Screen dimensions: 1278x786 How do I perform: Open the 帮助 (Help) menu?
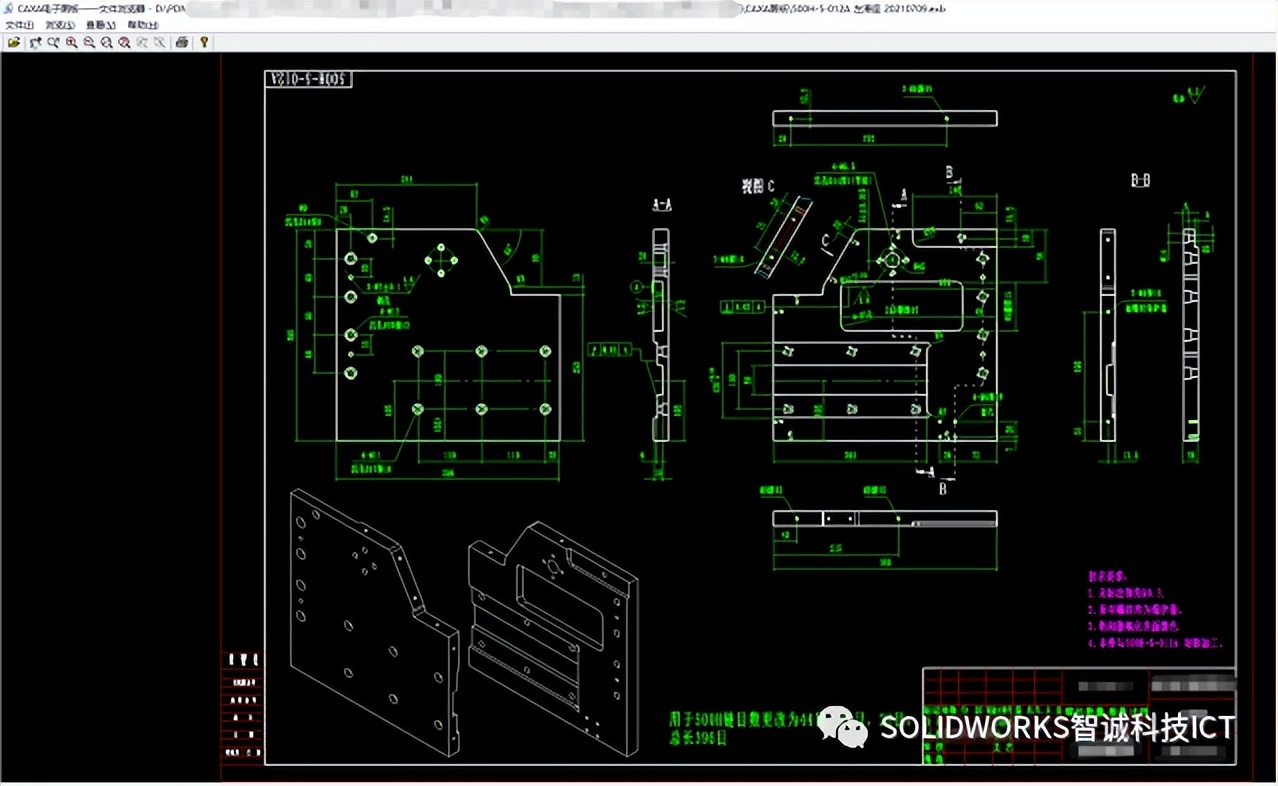point(141,24)
